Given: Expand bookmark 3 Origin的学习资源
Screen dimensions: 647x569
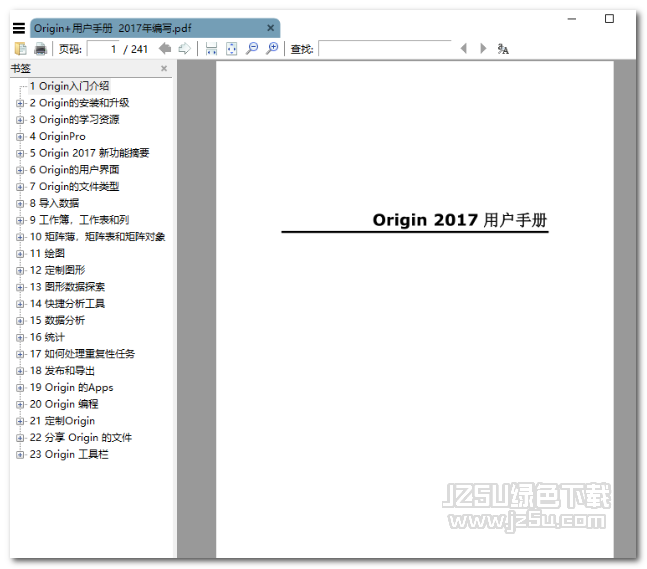Looking at the screenshot, I should pyautogui.click(x=20, y=120).
